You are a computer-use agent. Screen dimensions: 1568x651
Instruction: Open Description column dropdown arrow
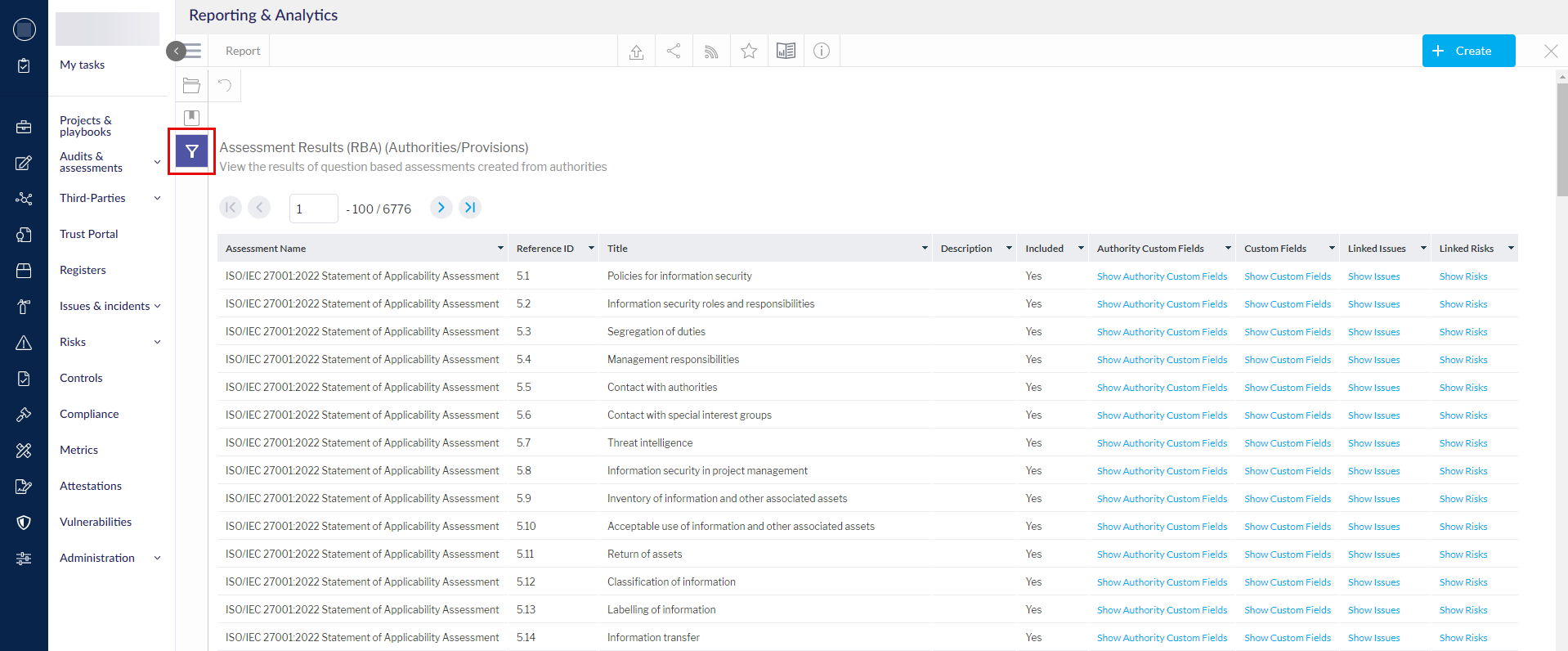tap(1009, 249)
